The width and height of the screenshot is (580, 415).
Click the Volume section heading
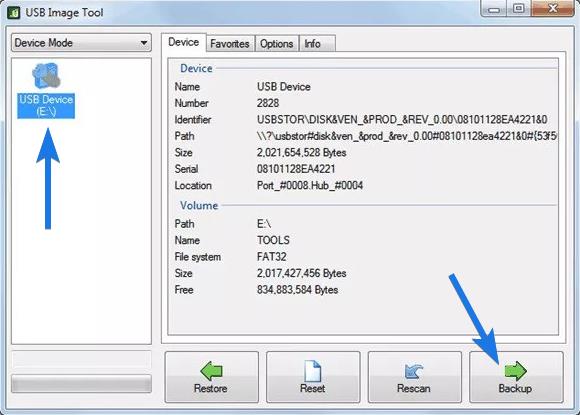coord(199,206)
